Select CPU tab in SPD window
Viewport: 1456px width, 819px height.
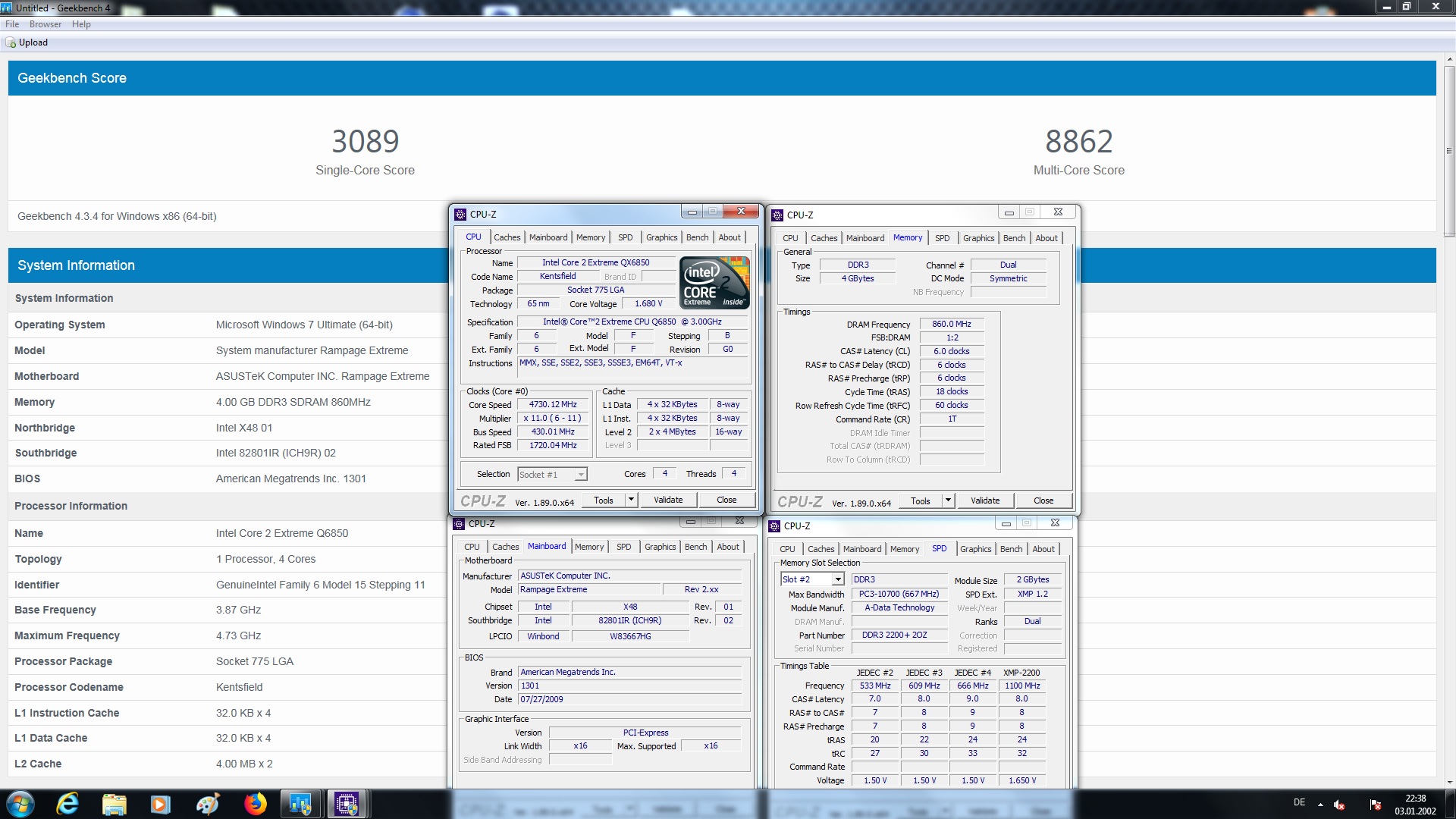(x=787, y=549)
